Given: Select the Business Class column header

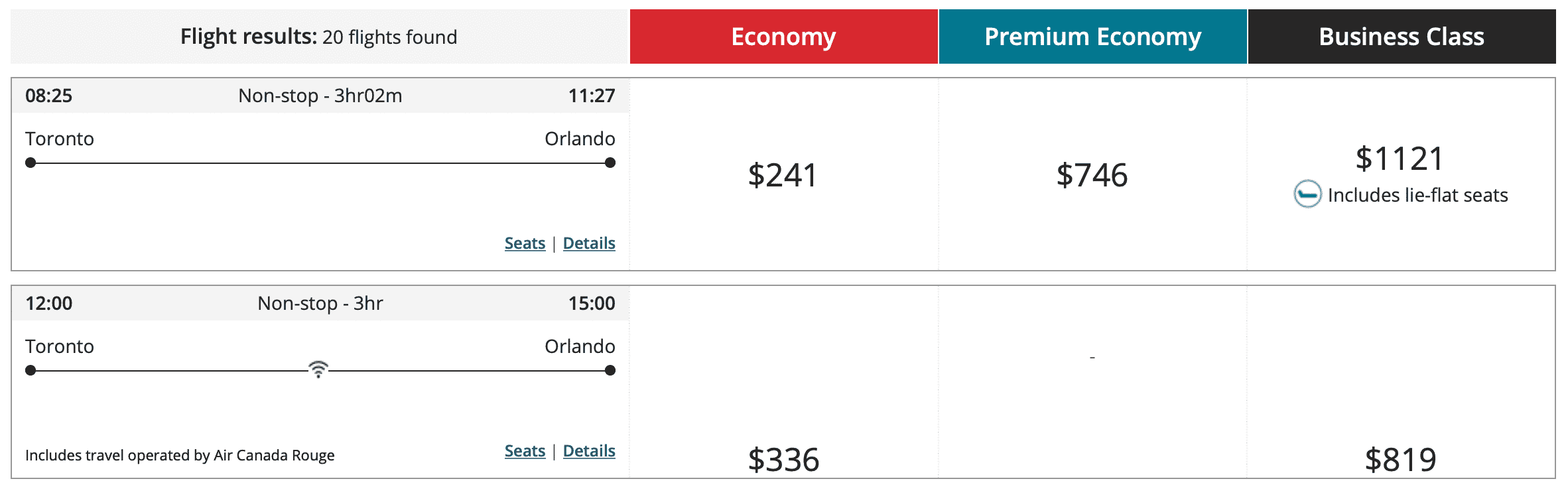Looking at the screenshot, I should [x=1402, y=36].
